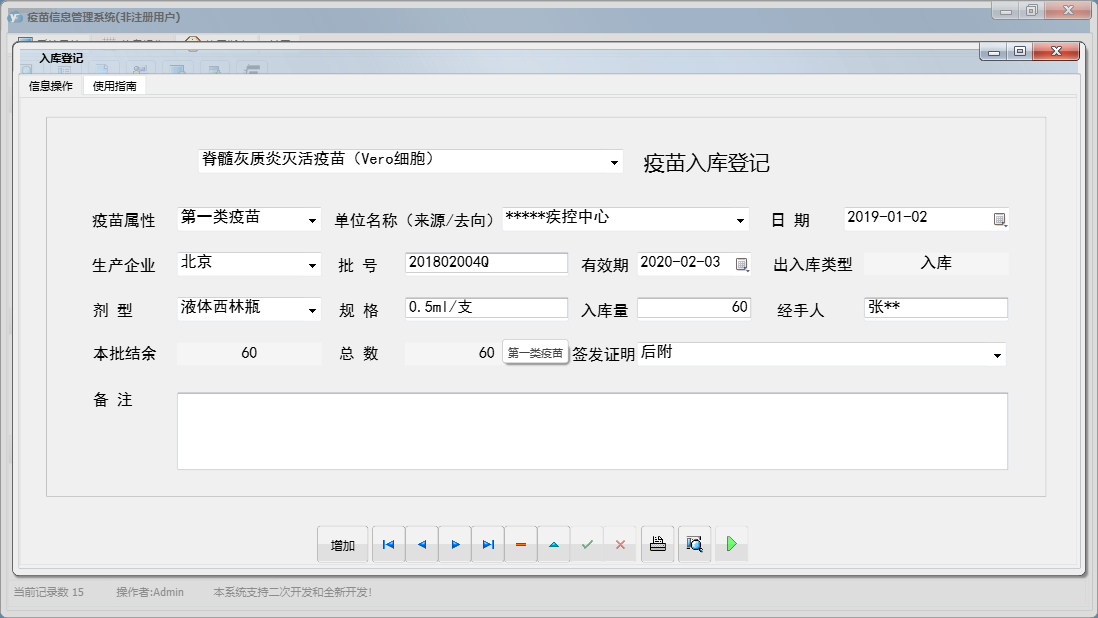Viewport: 1098px width, 618px height.
Task: Open the print preview tool
Action: (694, 544)
